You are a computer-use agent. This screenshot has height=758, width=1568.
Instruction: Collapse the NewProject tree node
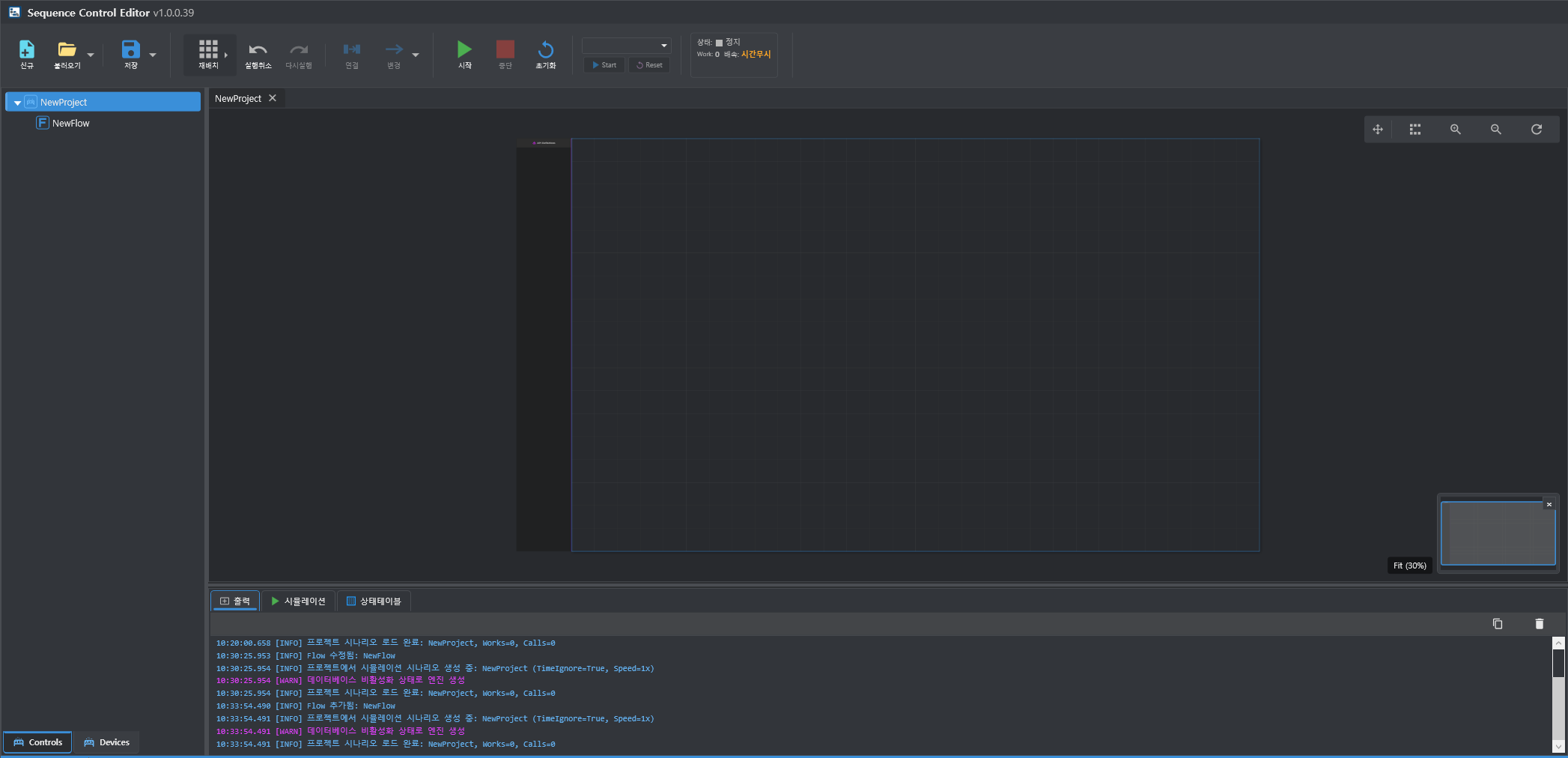17,103
